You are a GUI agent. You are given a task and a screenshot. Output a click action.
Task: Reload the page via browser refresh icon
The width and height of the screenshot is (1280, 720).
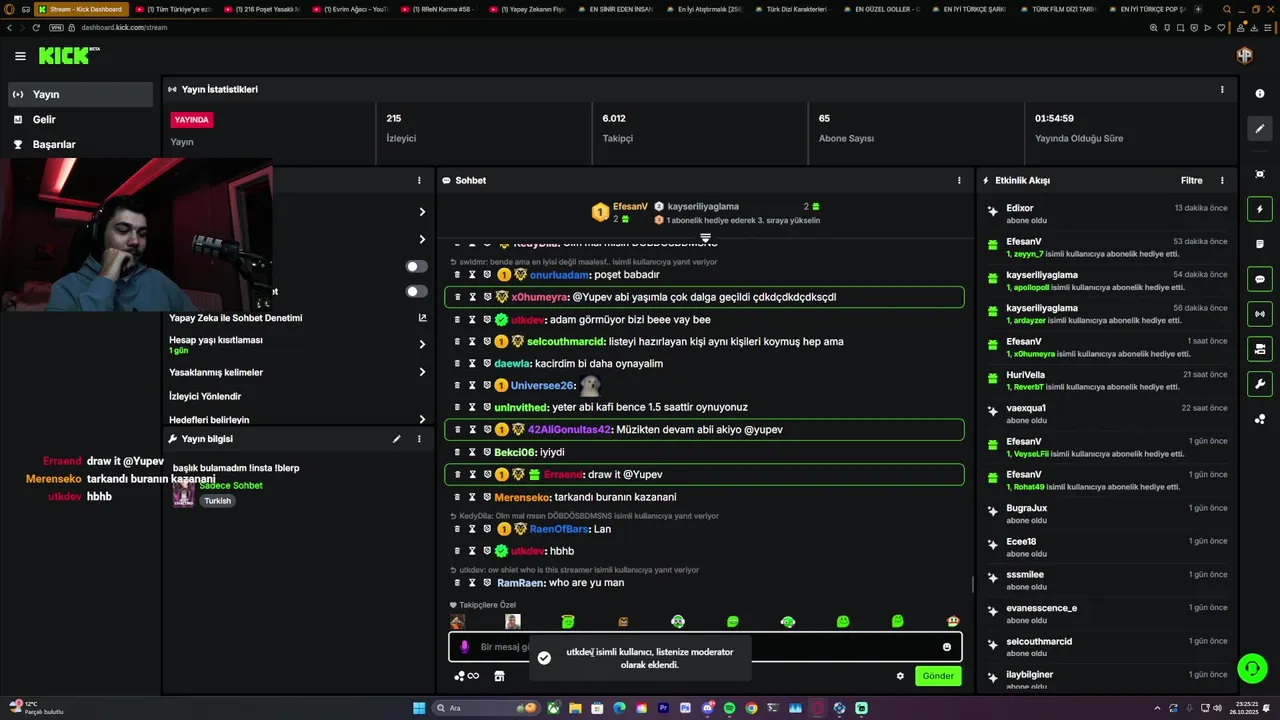pyautogui.click(x=36, y=27)
